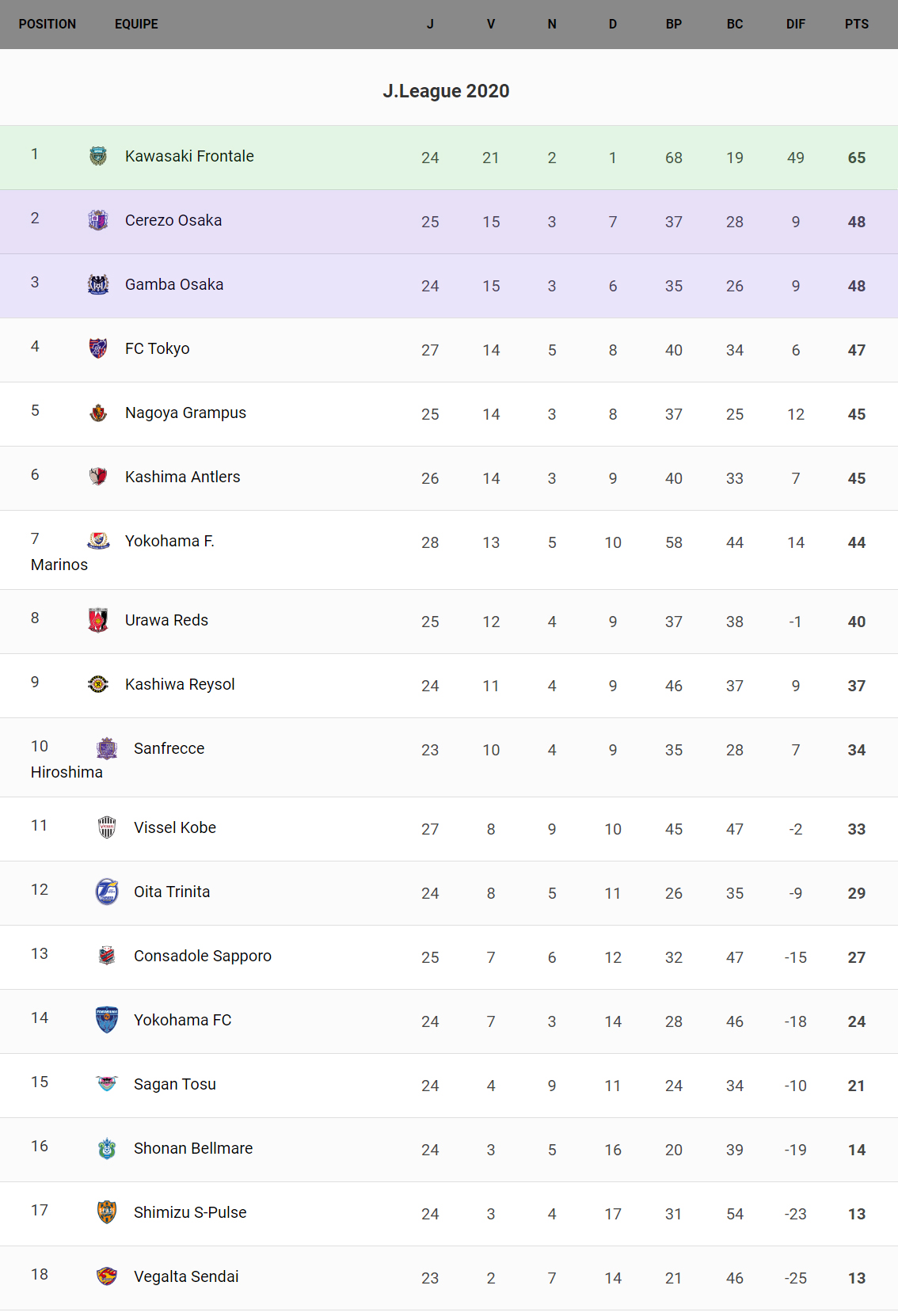Click the Cerezo Osaka club logo
This screenshot has height=1316, width=898.
tap(98, 220)
